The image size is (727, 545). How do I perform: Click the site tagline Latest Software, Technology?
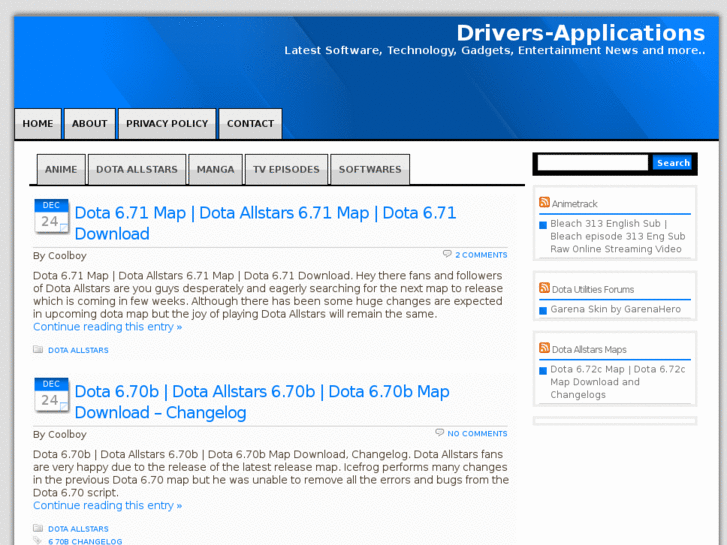(495, 50)
